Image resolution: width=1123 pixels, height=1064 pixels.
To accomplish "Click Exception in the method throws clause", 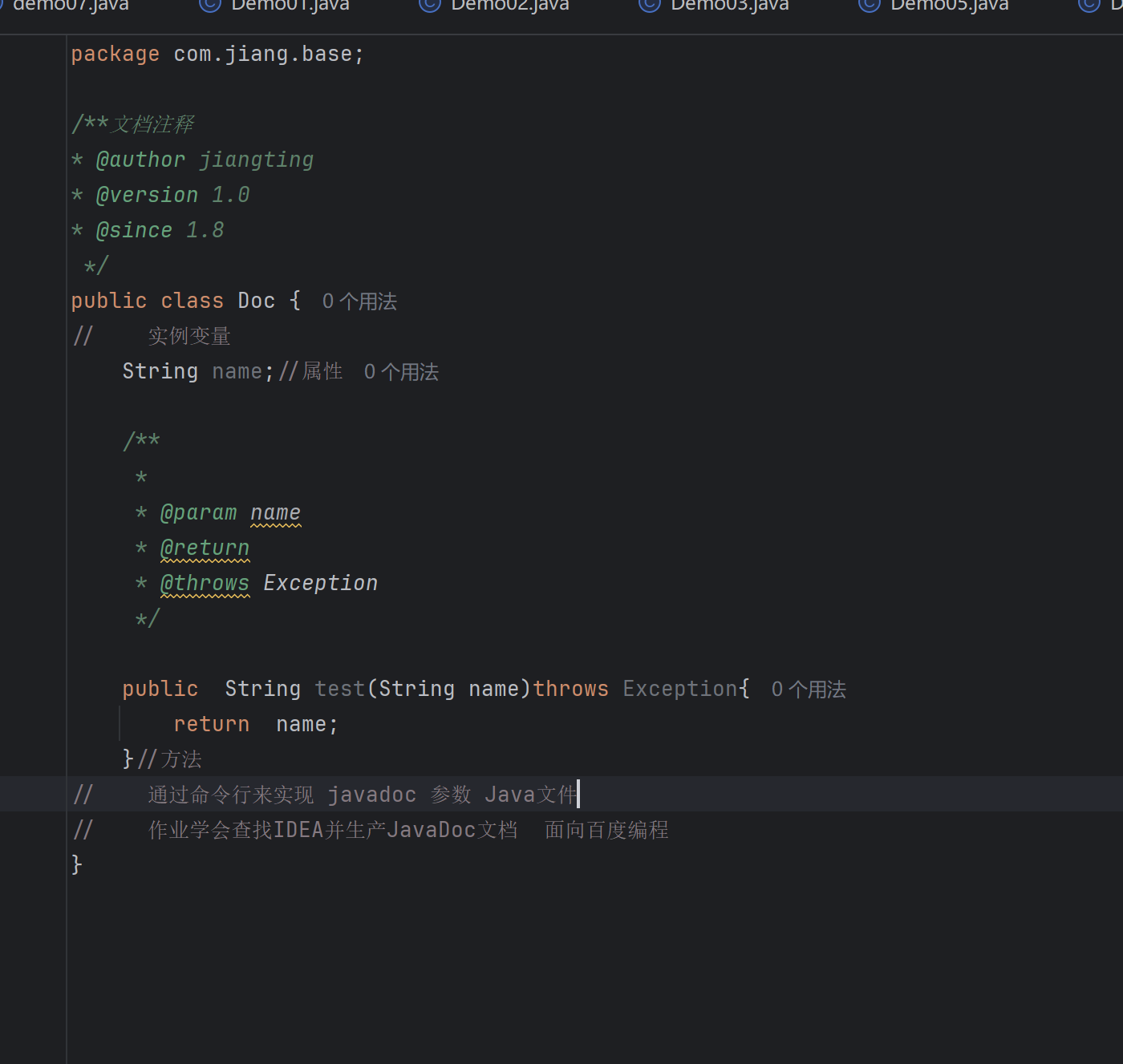I will tap(679, 690).
